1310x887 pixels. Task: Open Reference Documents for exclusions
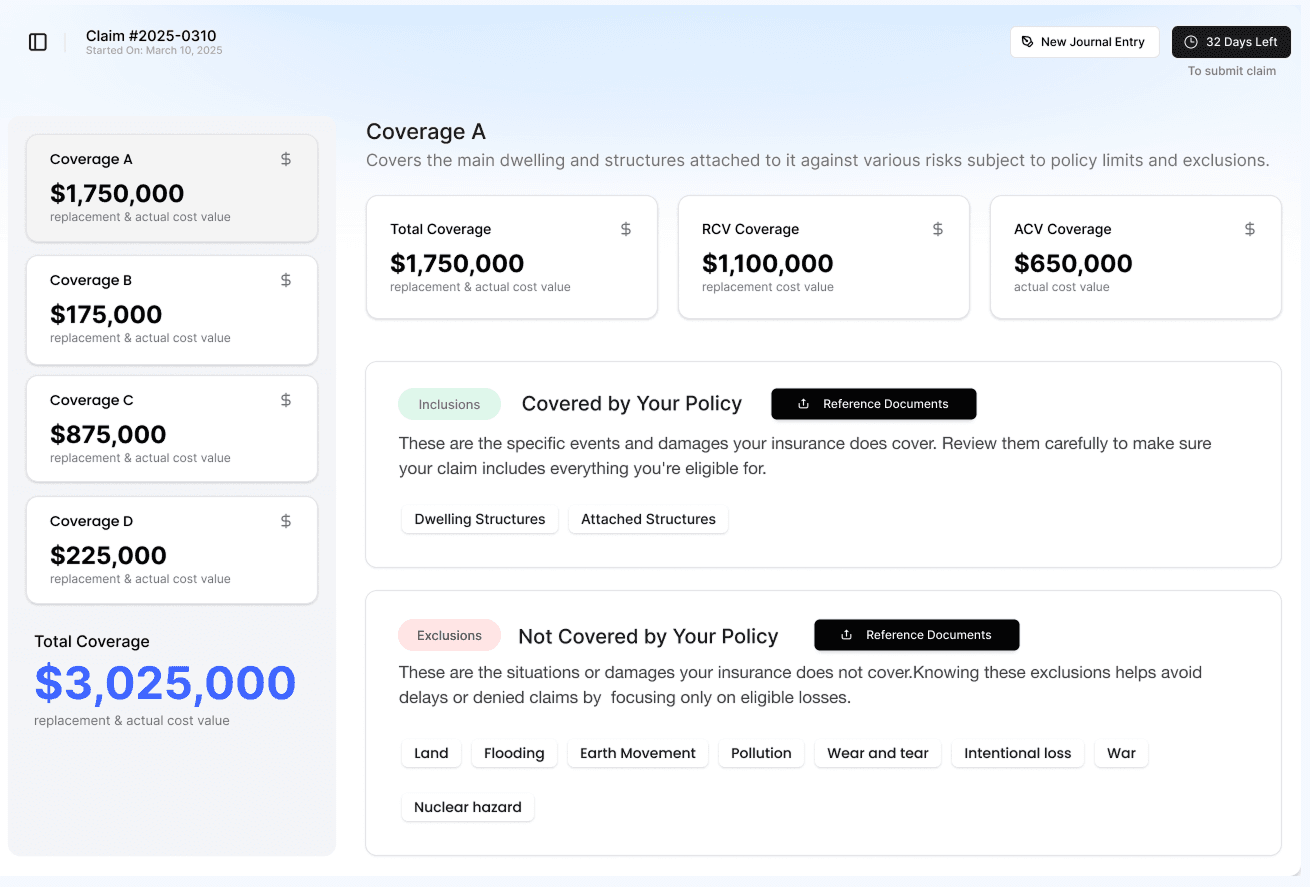pos(916,635)
